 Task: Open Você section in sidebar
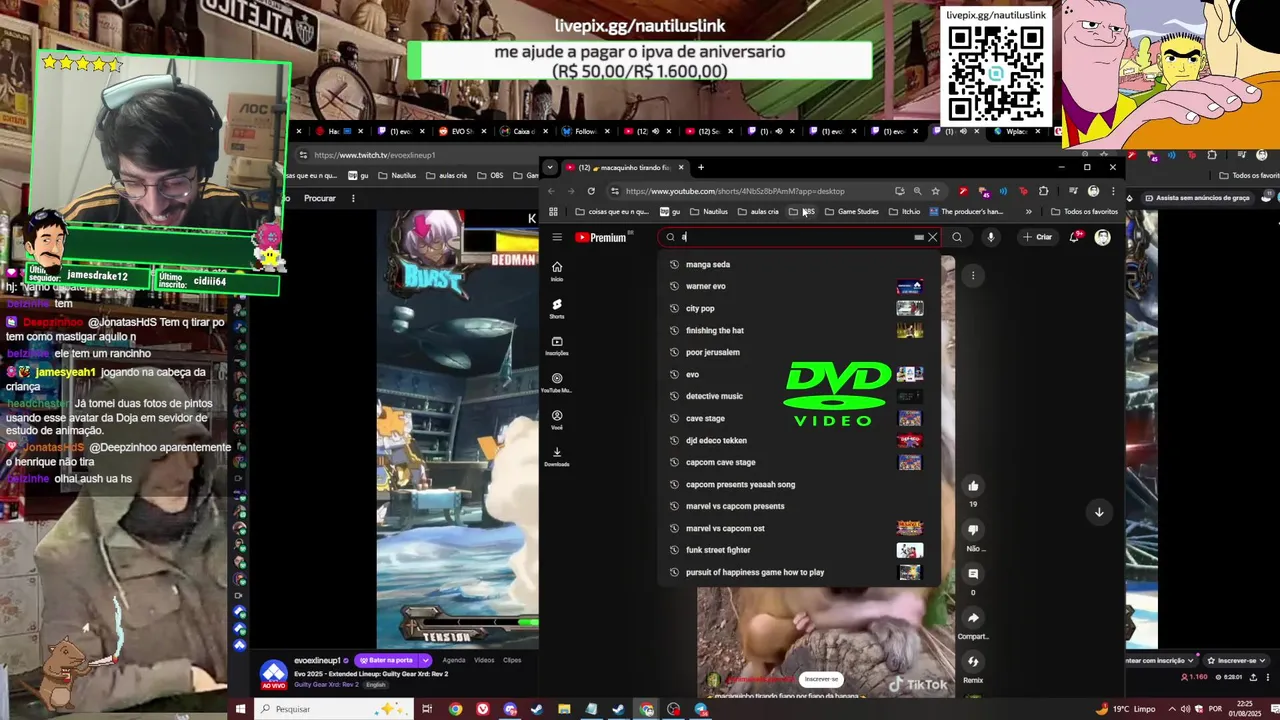[x=557, y=420]
